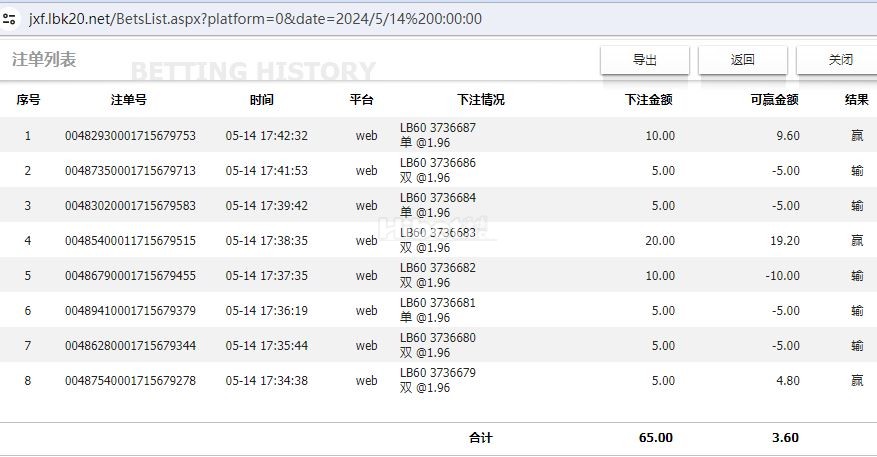Select the 平台 column header

(361, 100)
